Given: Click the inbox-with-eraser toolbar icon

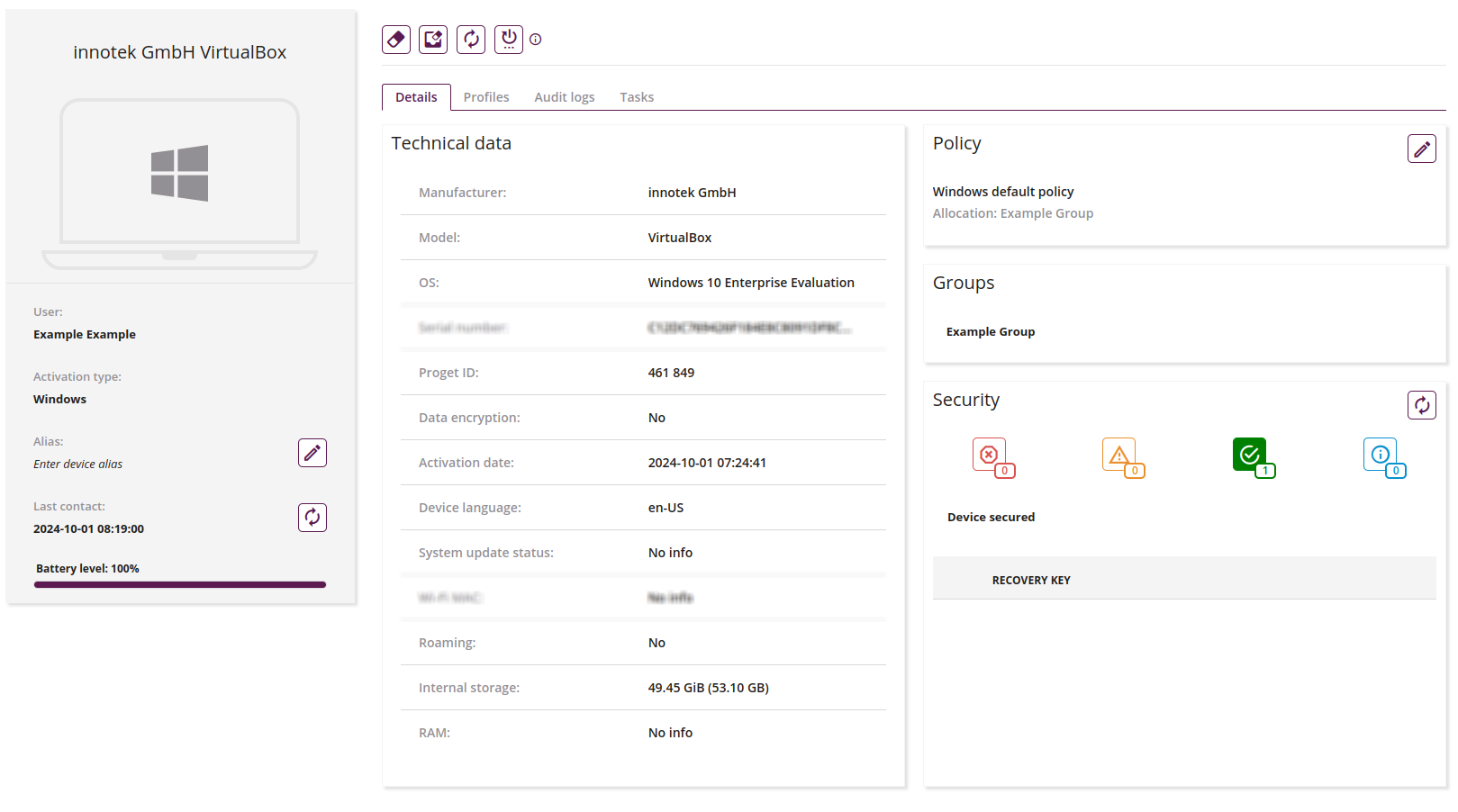Looking at the screenshot, I should click(x=433, y=40).
